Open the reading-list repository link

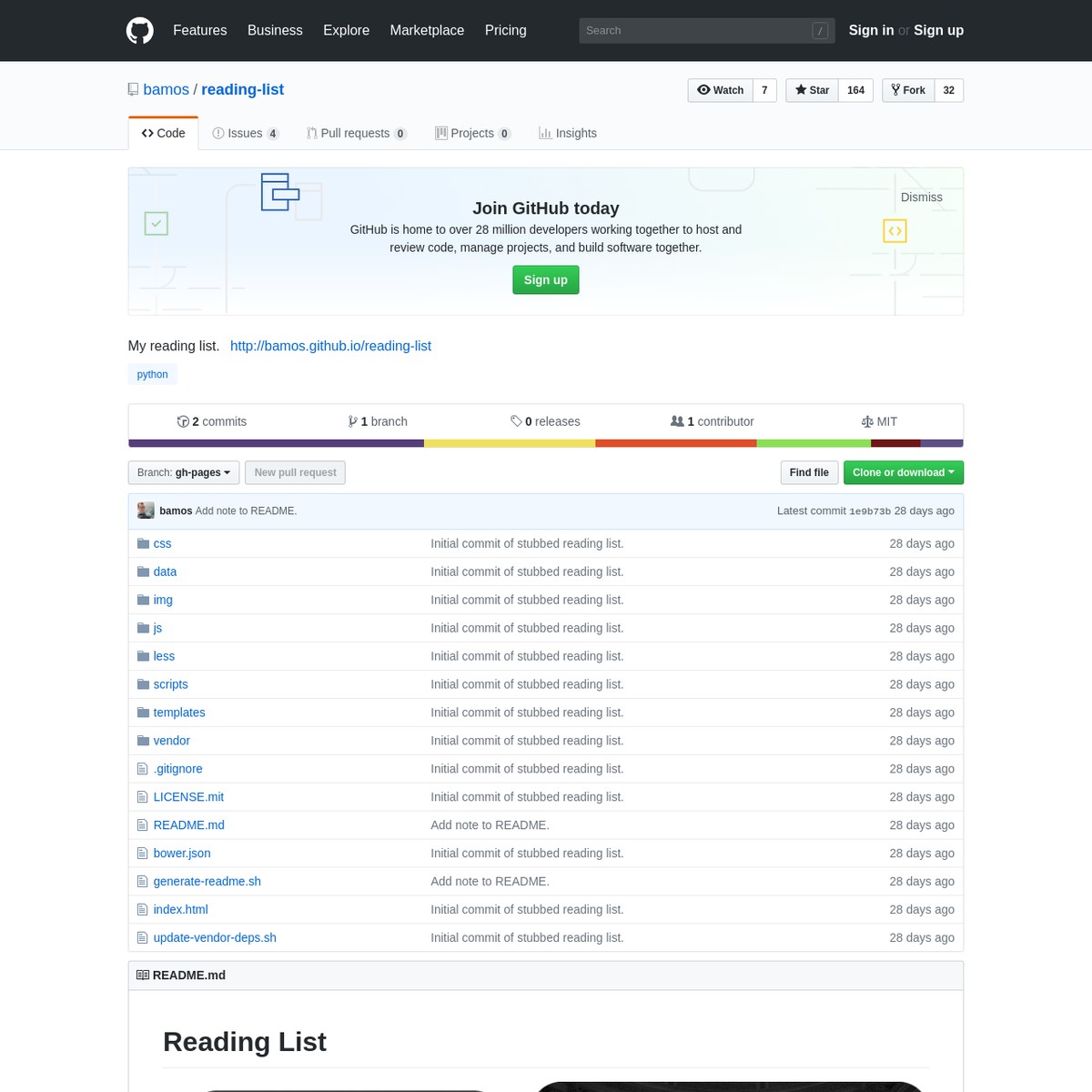242,89
